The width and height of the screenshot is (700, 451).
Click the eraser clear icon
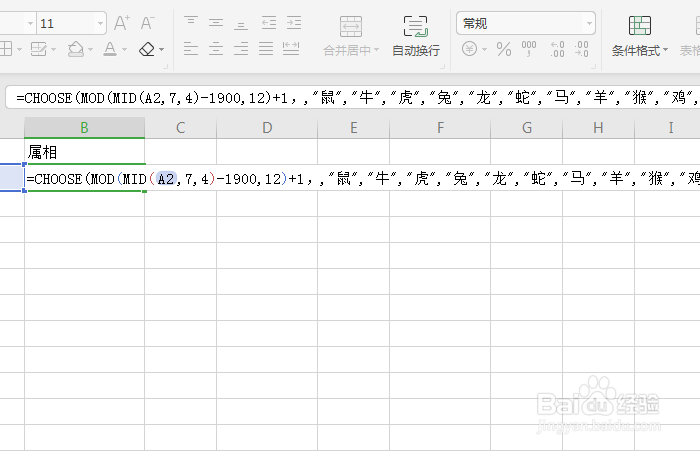pos(147,49)
